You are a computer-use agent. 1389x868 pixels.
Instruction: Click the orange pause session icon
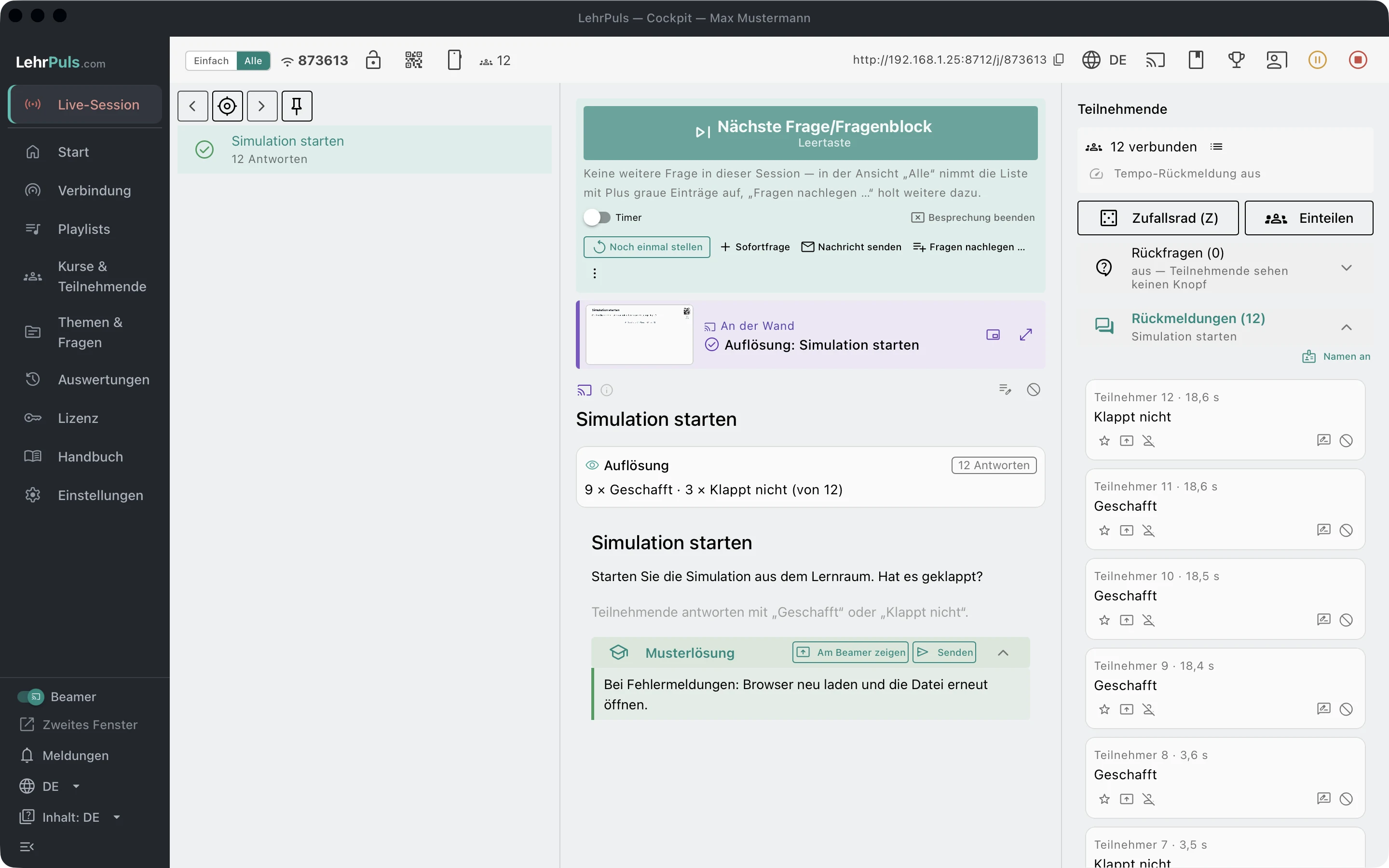(x=1317, y=60)
